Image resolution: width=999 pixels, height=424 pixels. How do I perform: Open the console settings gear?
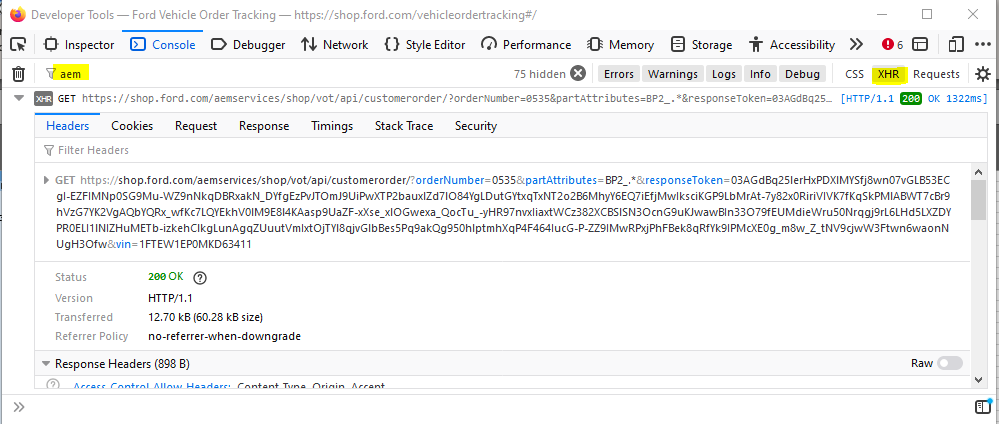coord(983,74)
